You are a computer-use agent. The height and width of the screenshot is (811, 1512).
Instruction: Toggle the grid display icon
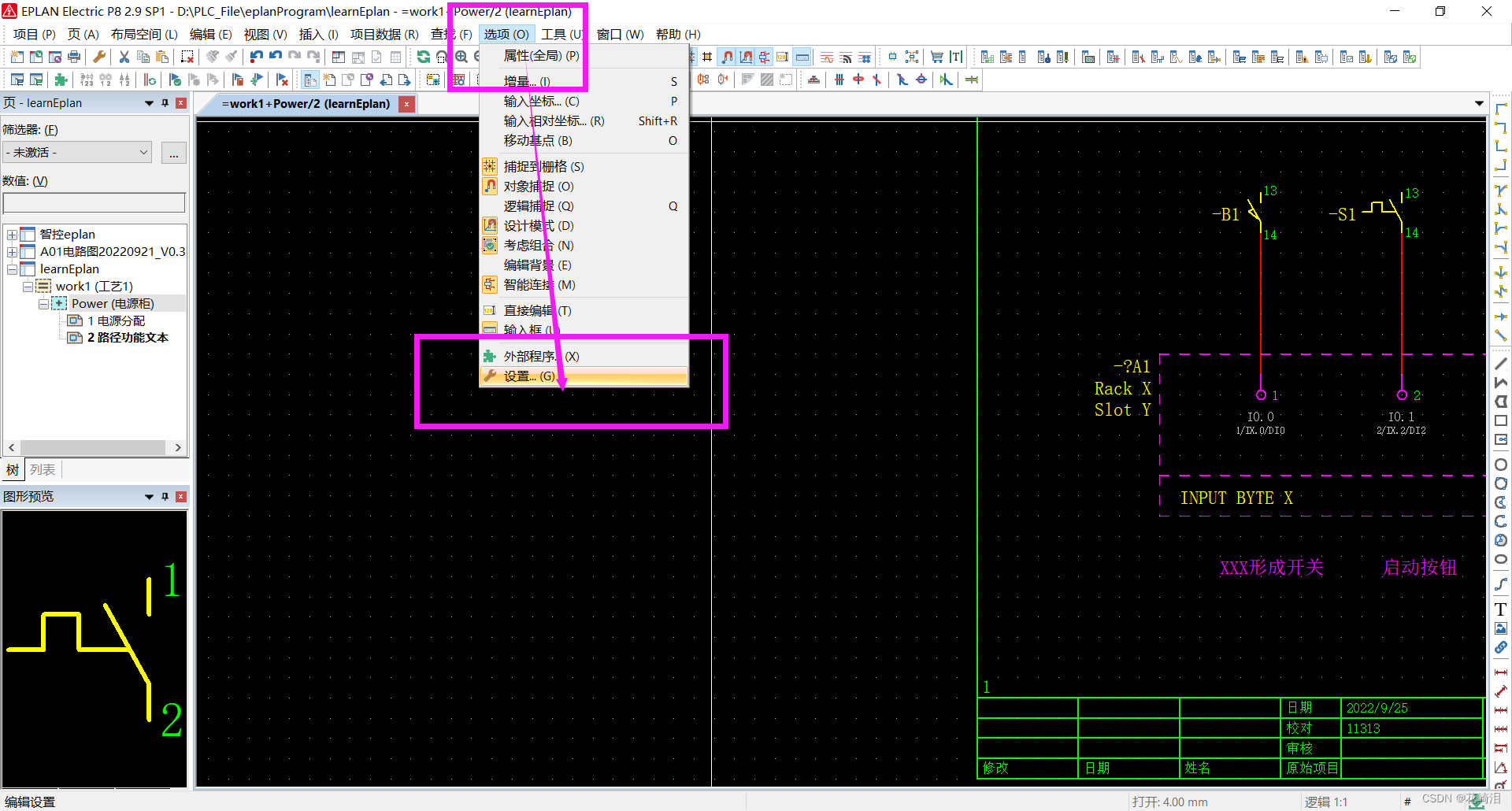coord(707,57)
